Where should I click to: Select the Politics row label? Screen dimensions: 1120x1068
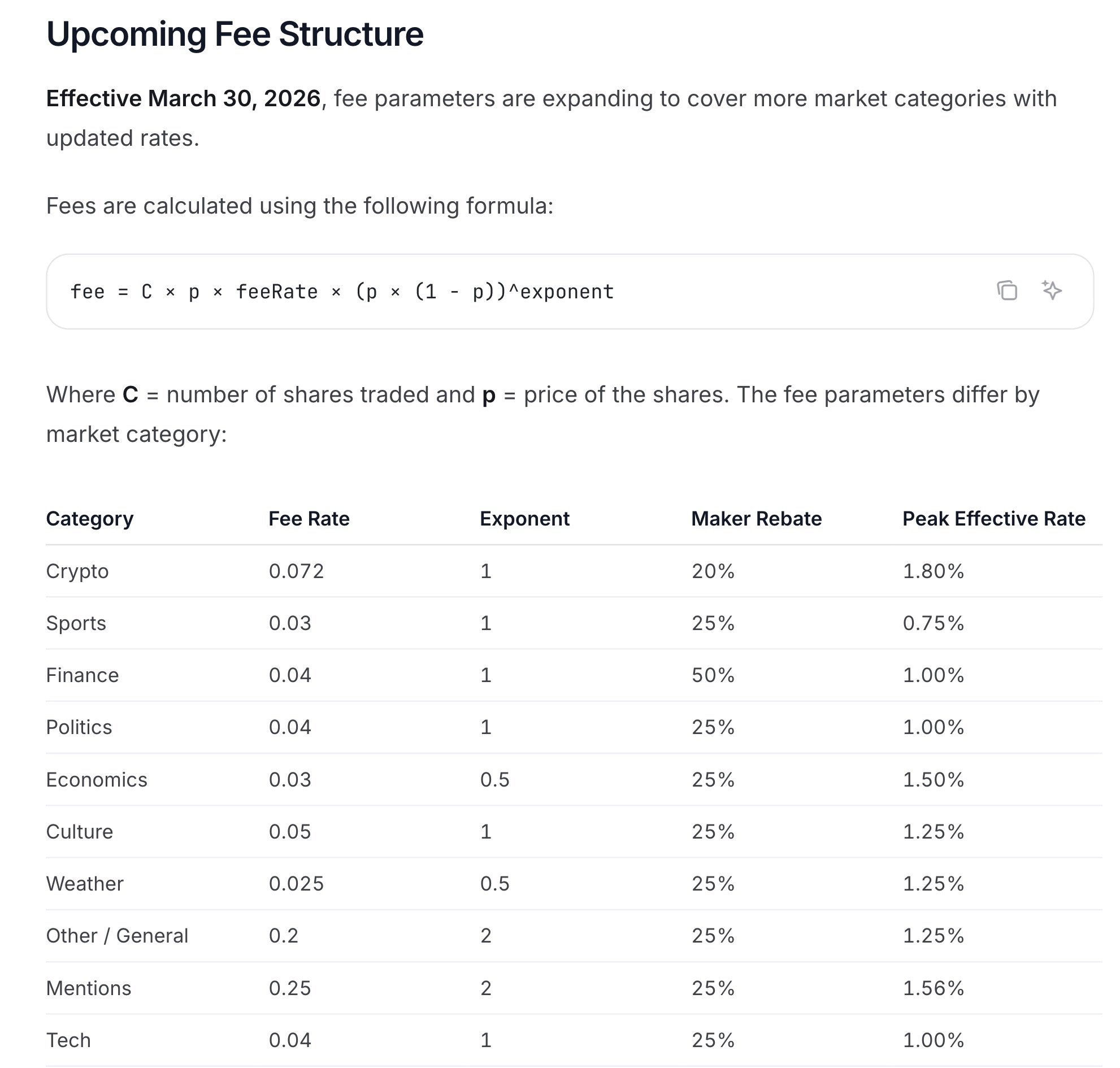click(x=79, y=728)
